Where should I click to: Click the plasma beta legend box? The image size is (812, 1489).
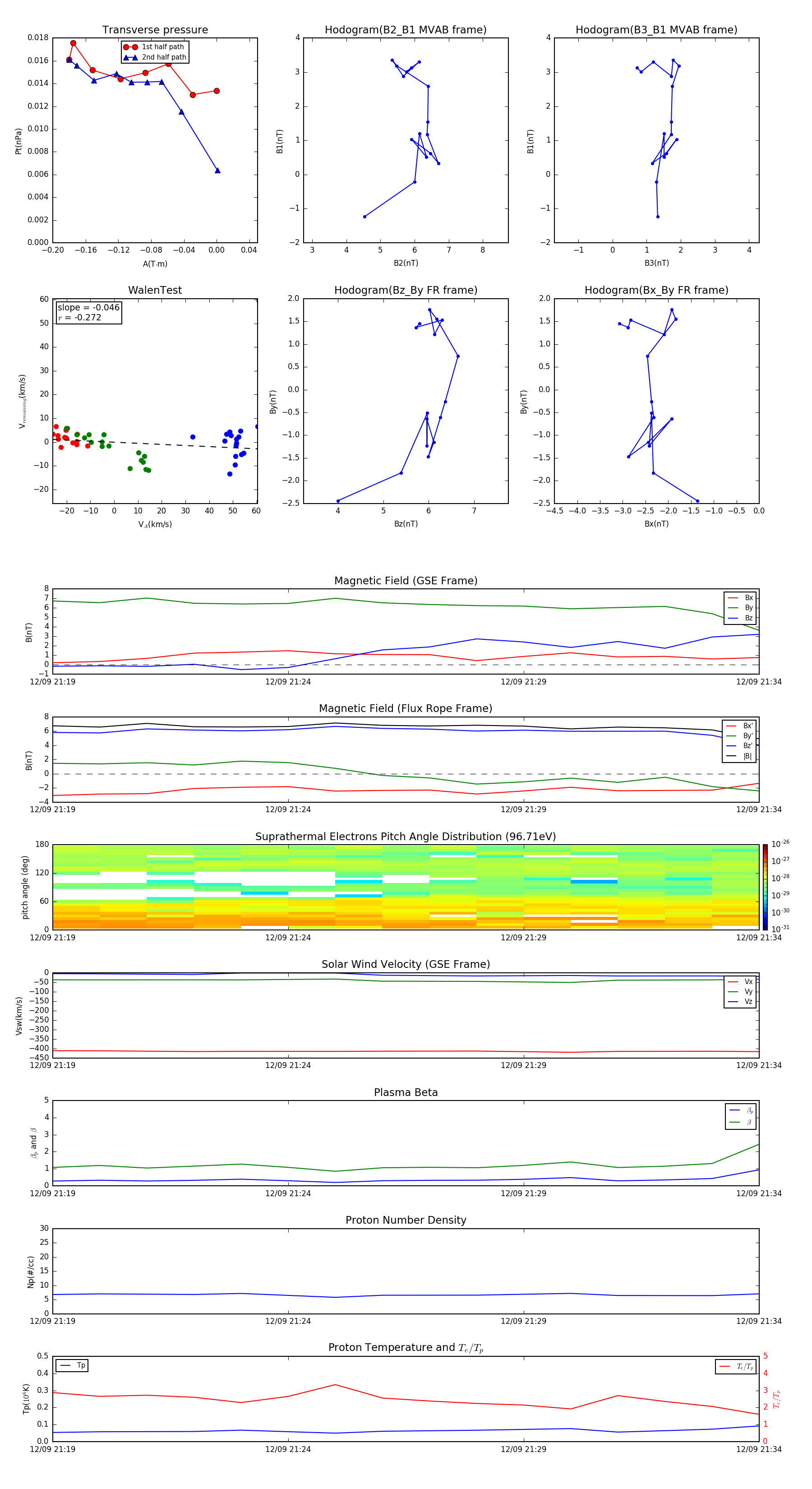[741, 1116]
